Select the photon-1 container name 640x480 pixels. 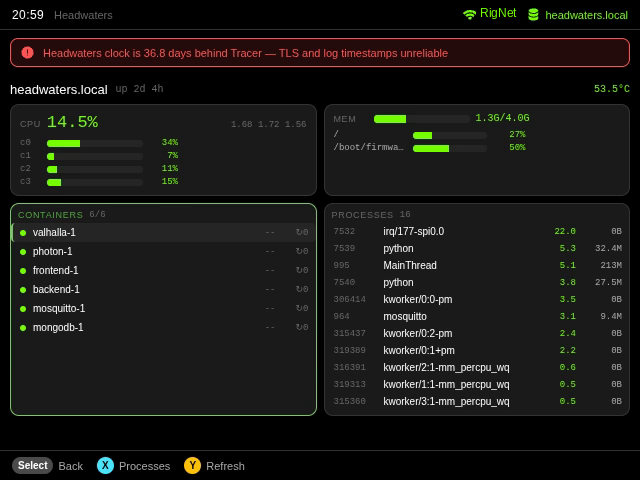53,251
